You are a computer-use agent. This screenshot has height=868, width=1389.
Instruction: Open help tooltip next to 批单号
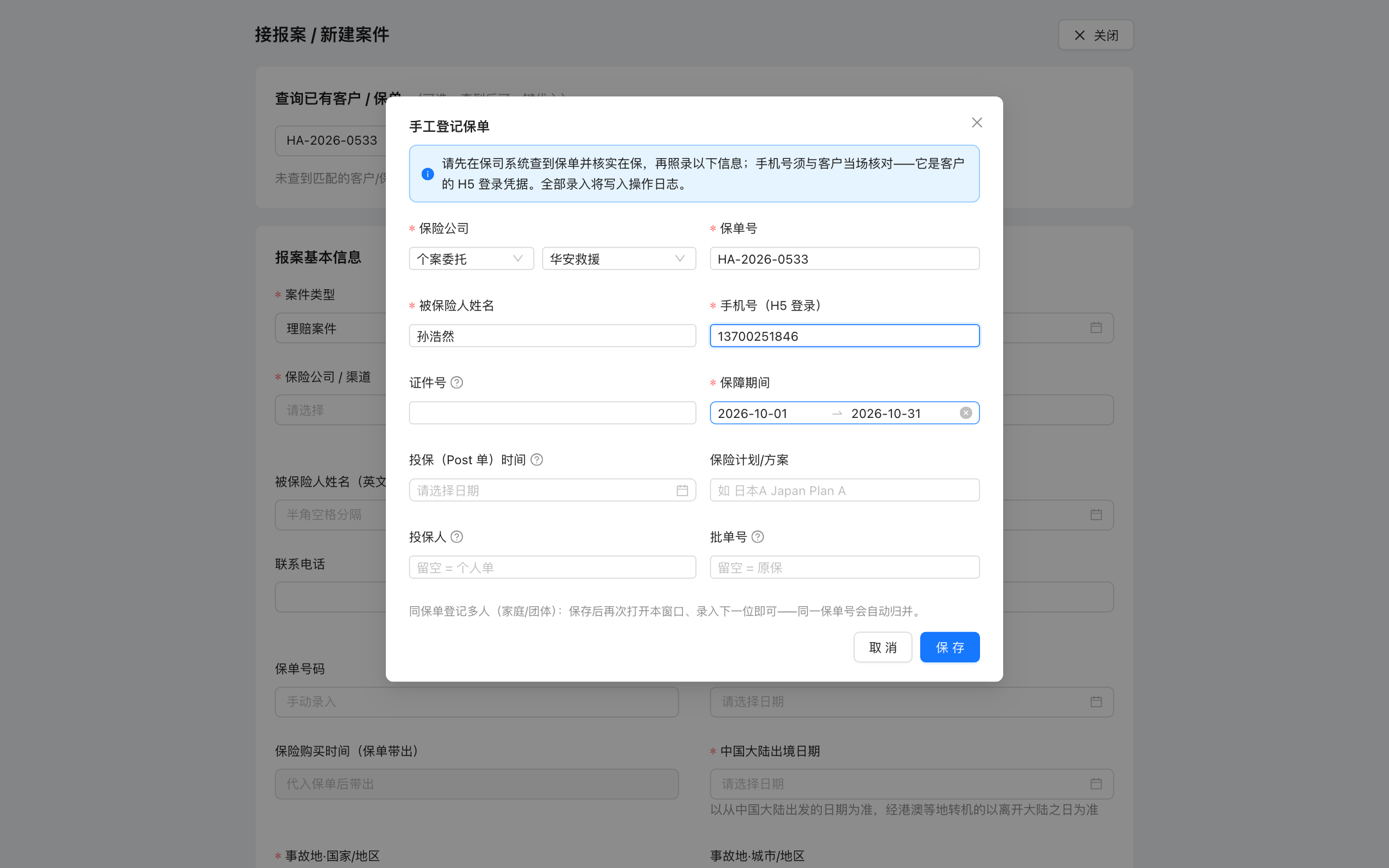coord(758,537)
